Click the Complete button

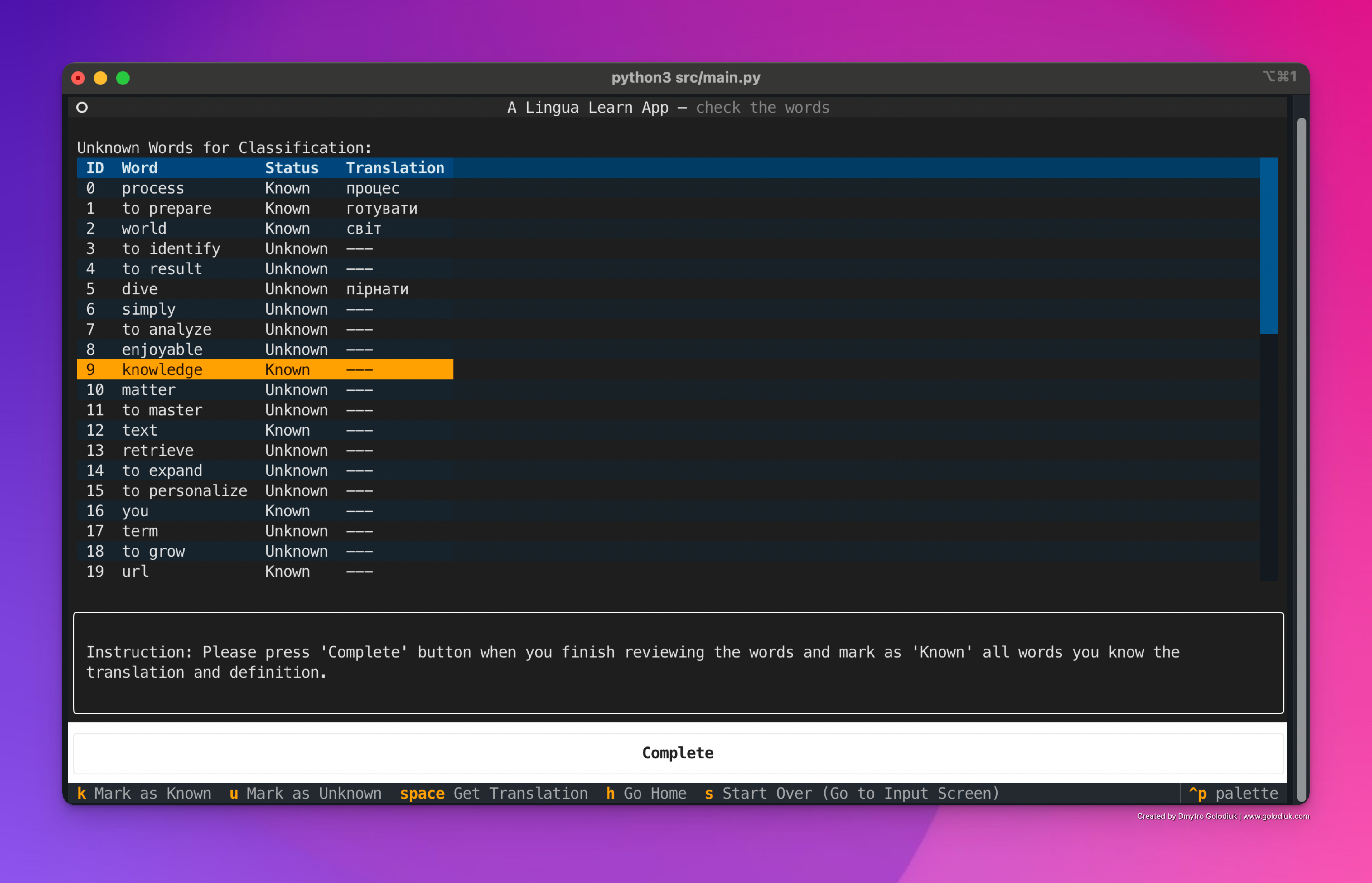click(678, 753)
